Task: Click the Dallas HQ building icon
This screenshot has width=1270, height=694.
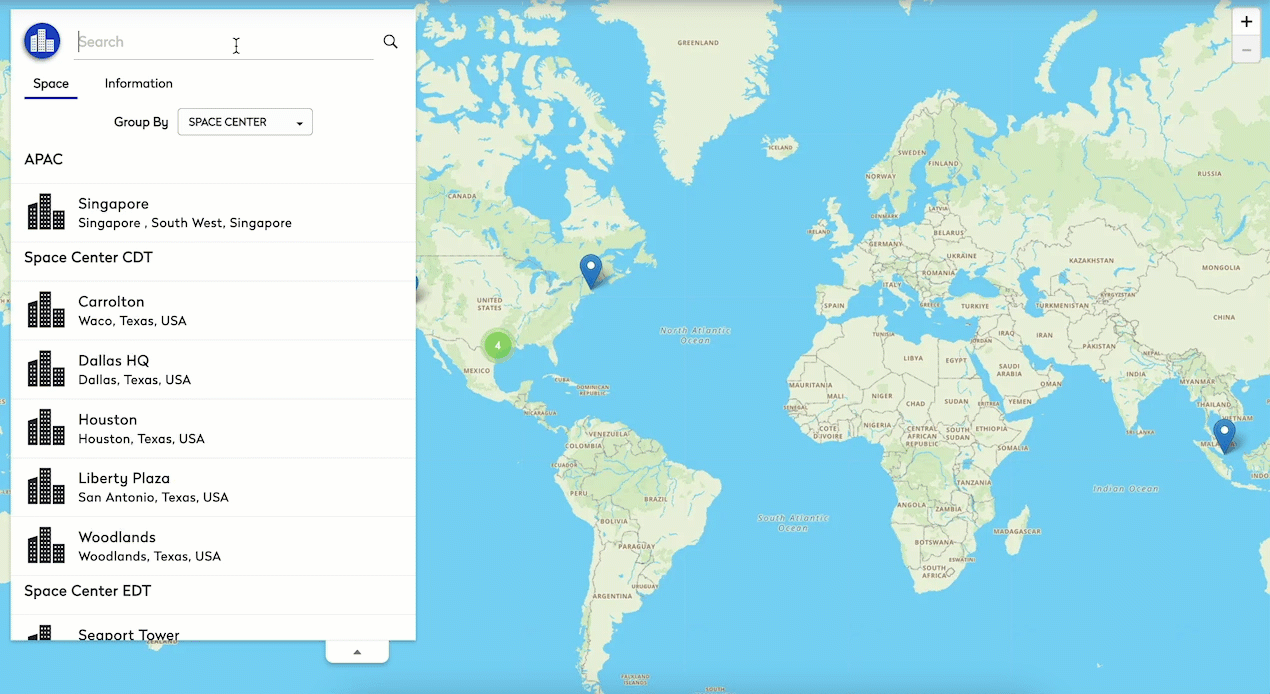Action: click(46, 369)
